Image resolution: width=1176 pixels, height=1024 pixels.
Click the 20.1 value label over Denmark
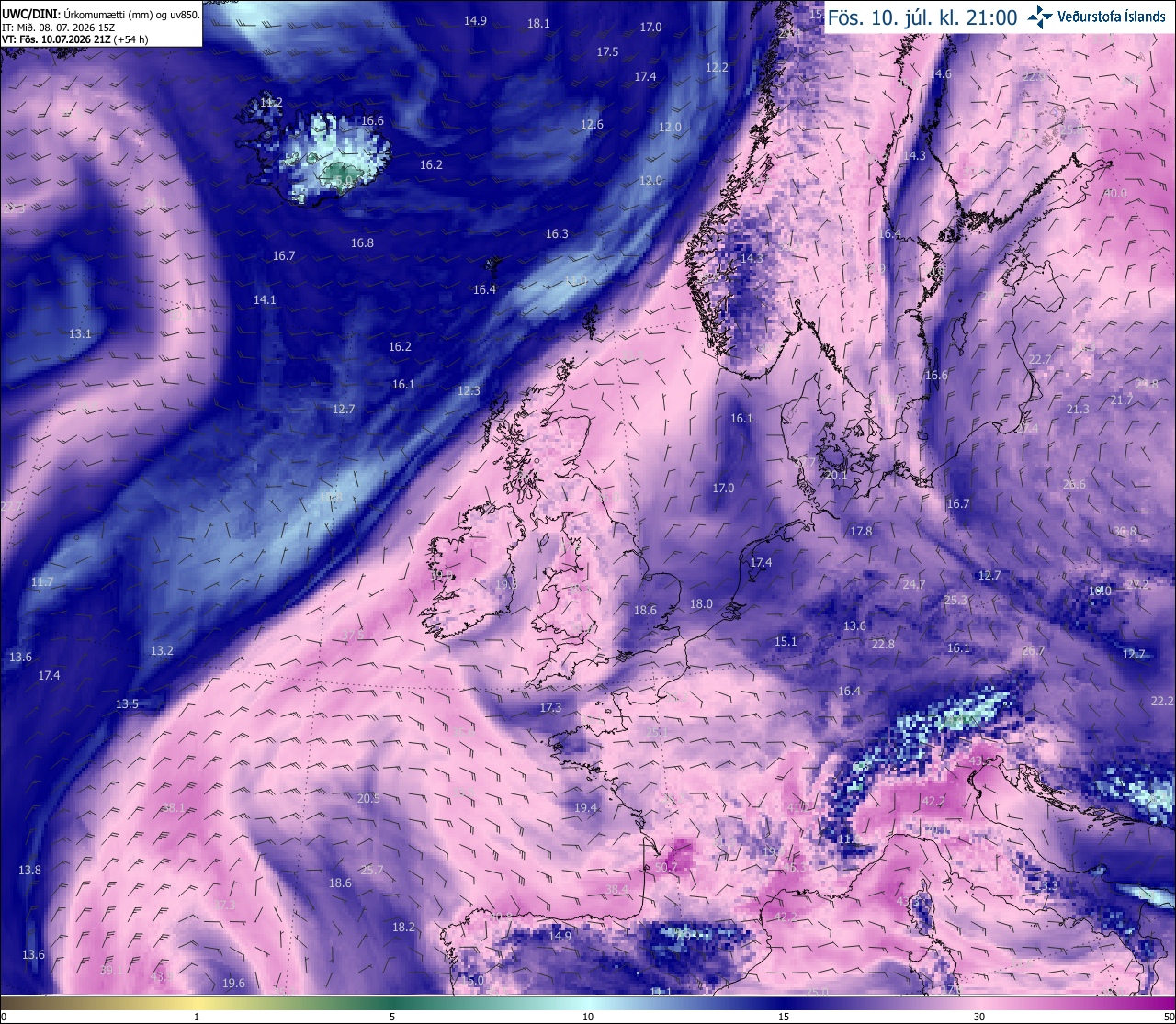click(835, 476)
